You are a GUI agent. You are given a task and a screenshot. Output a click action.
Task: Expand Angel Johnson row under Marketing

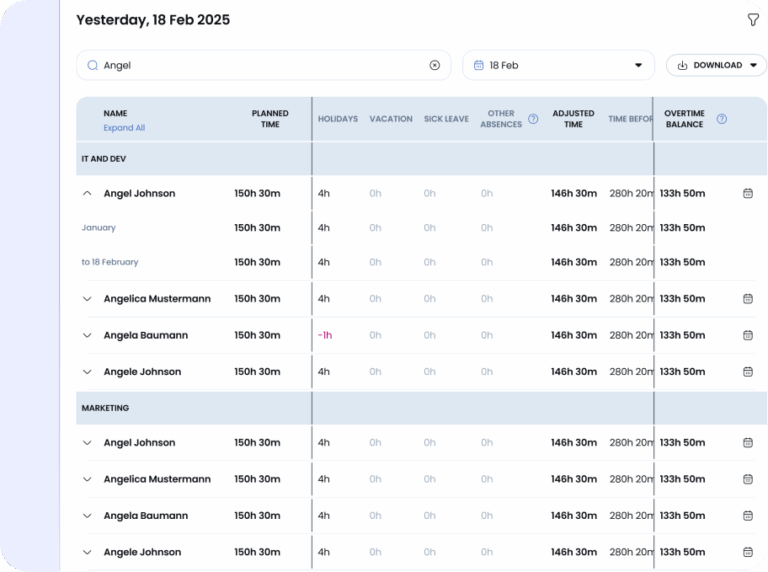point(87,443)
